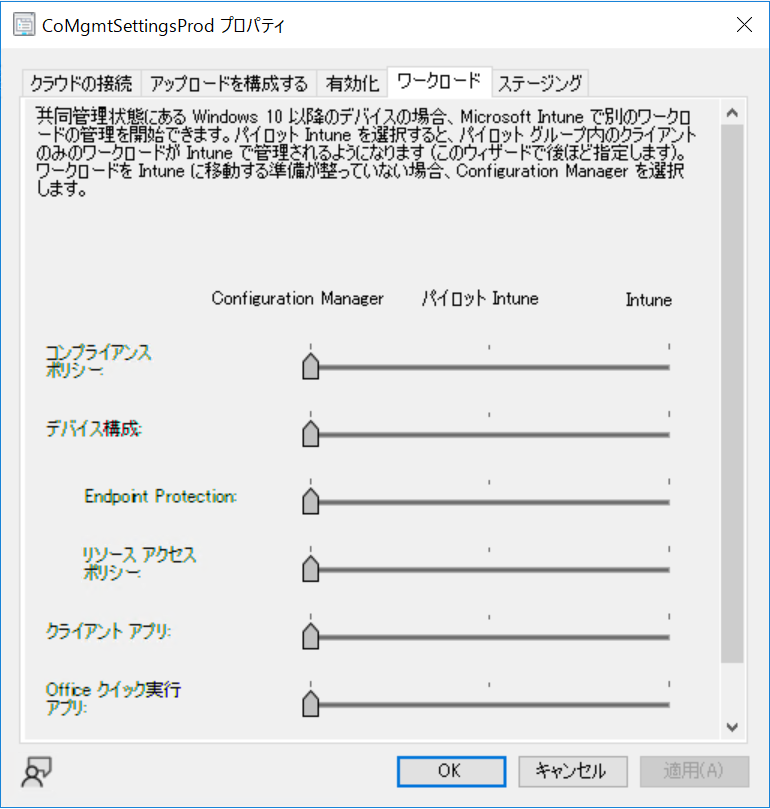Set クライアント アプリ slider to パイロット Intune

pos(489,636)
